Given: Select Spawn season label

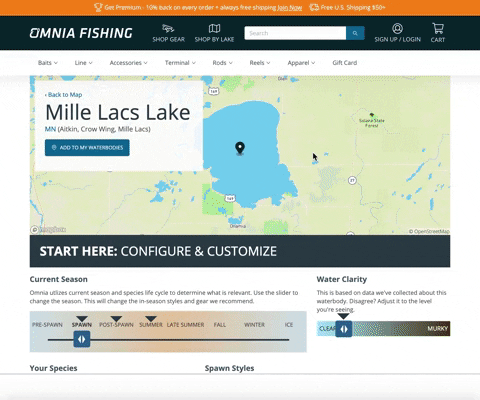Looking at the screenshot, I should coord(82,325).
